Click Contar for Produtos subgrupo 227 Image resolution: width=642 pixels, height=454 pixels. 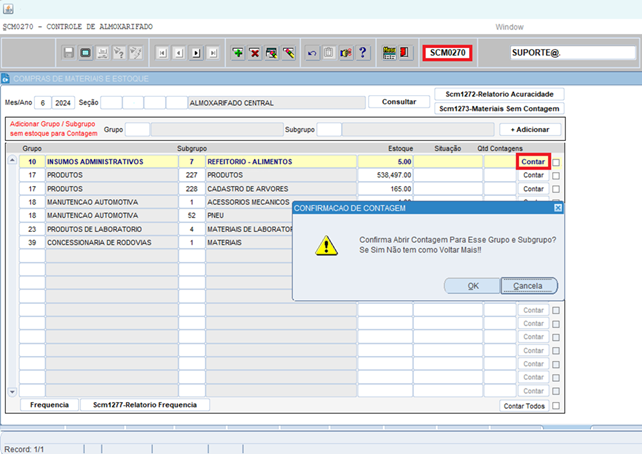coord(533,175)
